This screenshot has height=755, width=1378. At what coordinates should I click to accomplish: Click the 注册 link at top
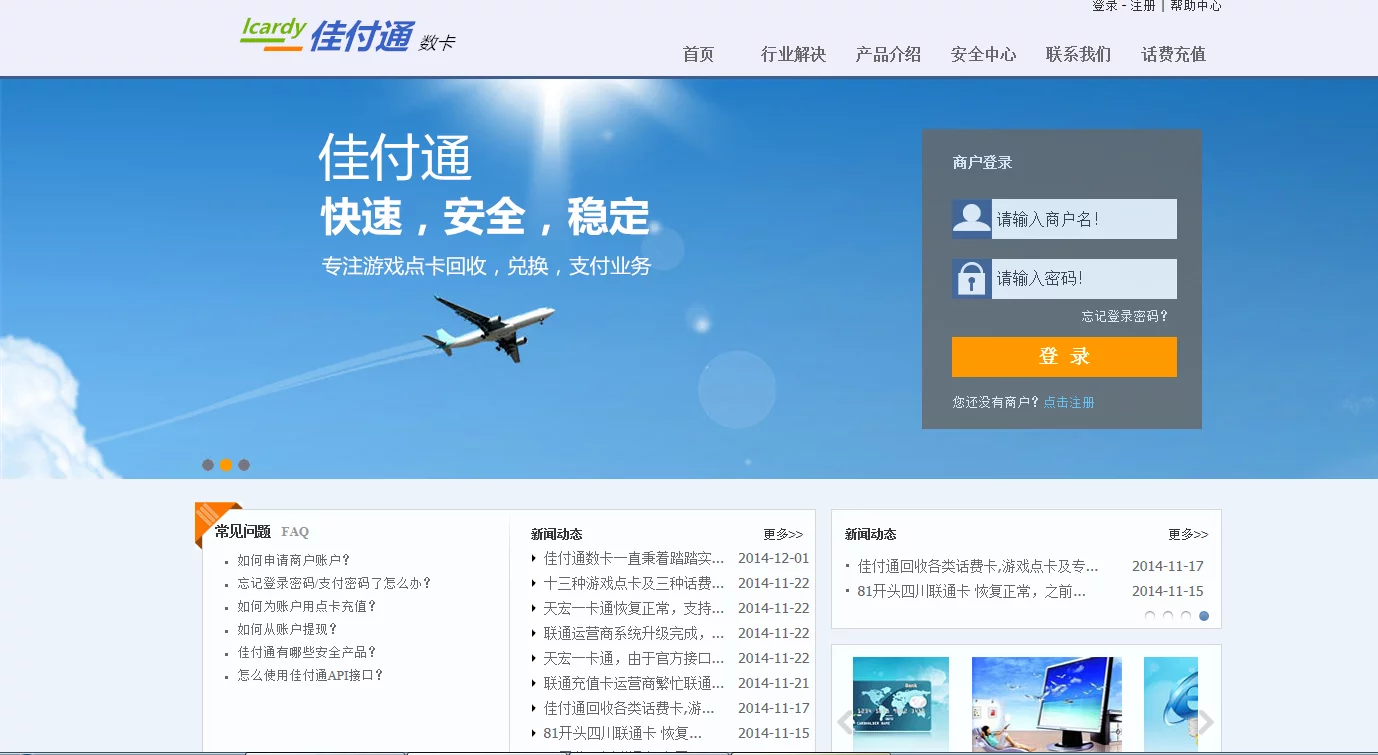(x=1143, y=5)
